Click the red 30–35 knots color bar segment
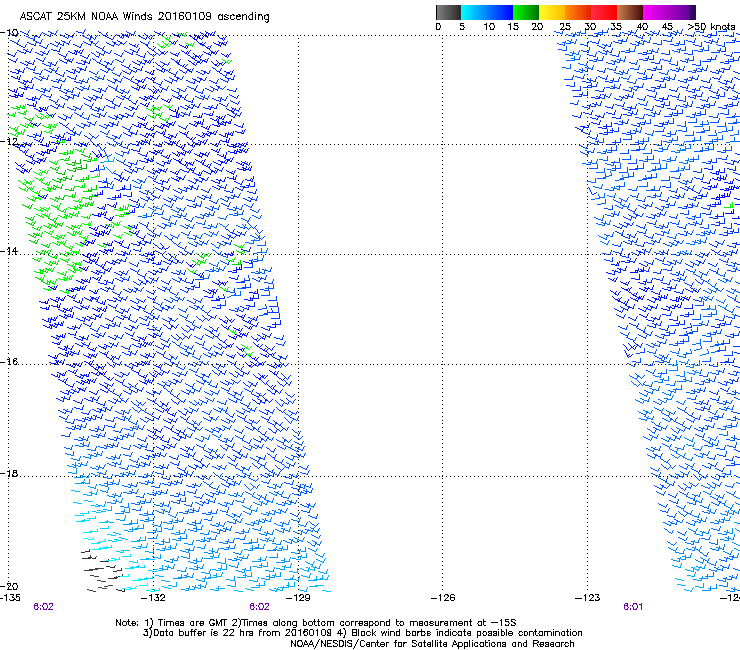Image resolution: width=740 pixels, height=650 pixels. 604,12
